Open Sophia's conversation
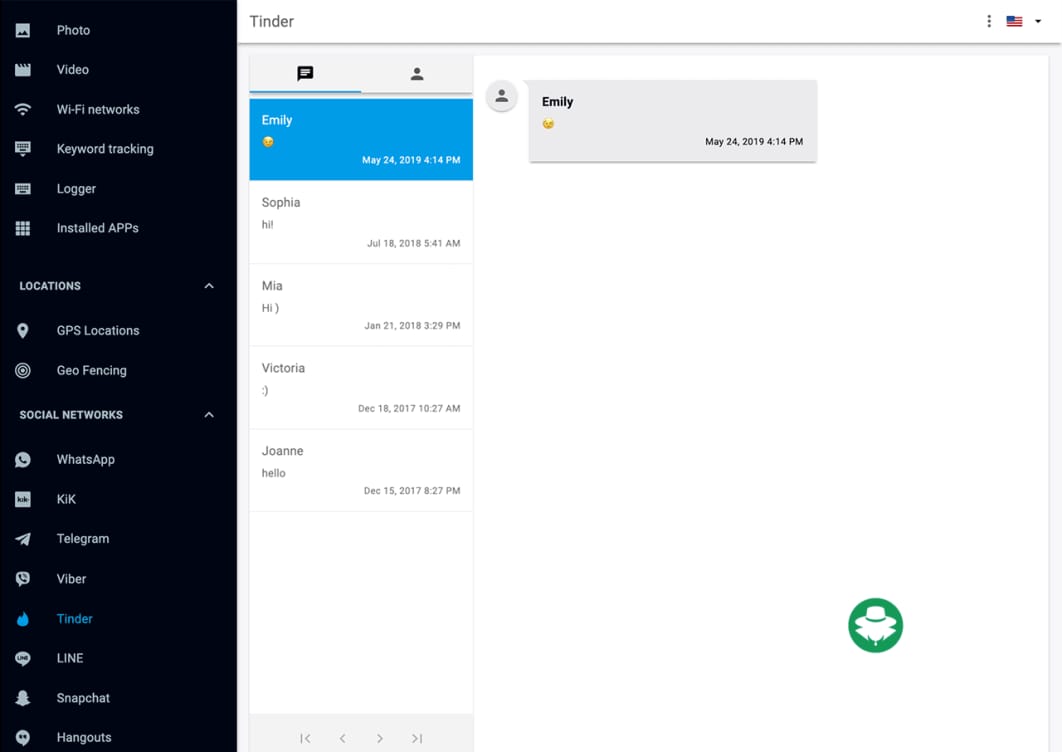The width and height of the screenshot is (1062, 752). [x=360, y=222]
